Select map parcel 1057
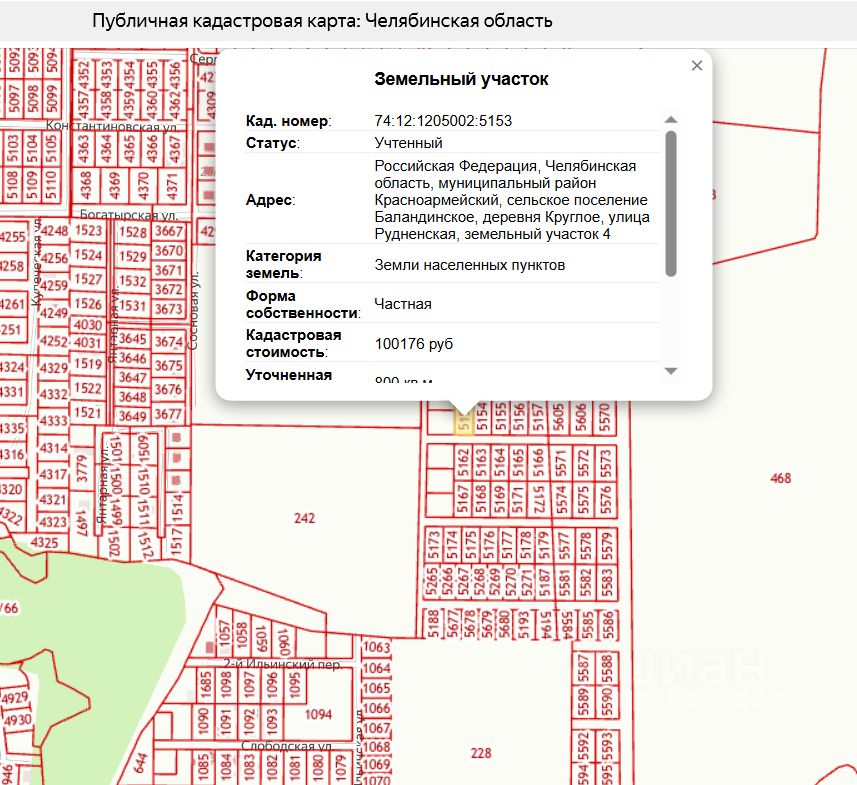Image resolution: width=857 pixels, height=785 pixels. pos(225,634)
